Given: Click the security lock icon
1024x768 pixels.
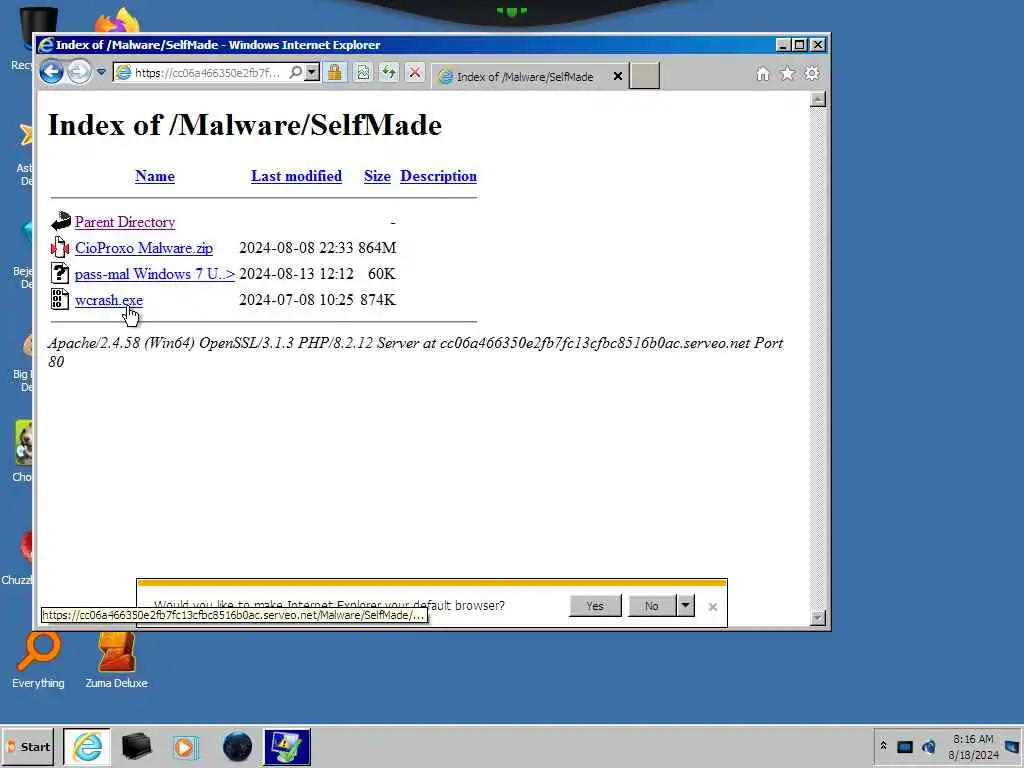Looking at the screenshot, I should click(x=335, y=72).
